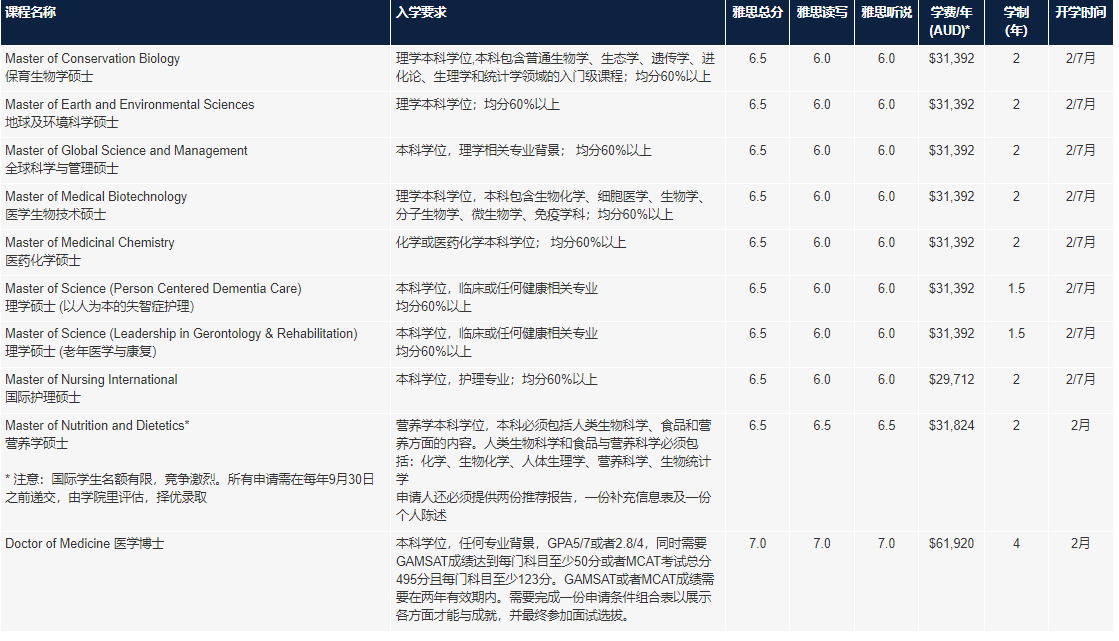Select Master of Medicinal Chemistry course name
Image resolution: width=1119 pixels, height=641 pixels.
tap(90, 243)
